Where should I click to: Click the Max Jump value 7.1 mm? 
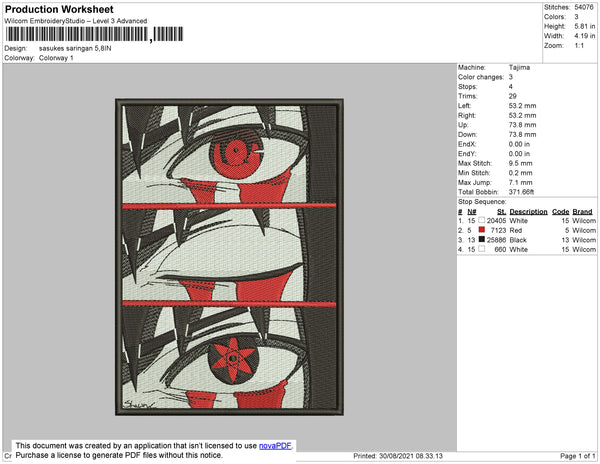coord(520,182)
